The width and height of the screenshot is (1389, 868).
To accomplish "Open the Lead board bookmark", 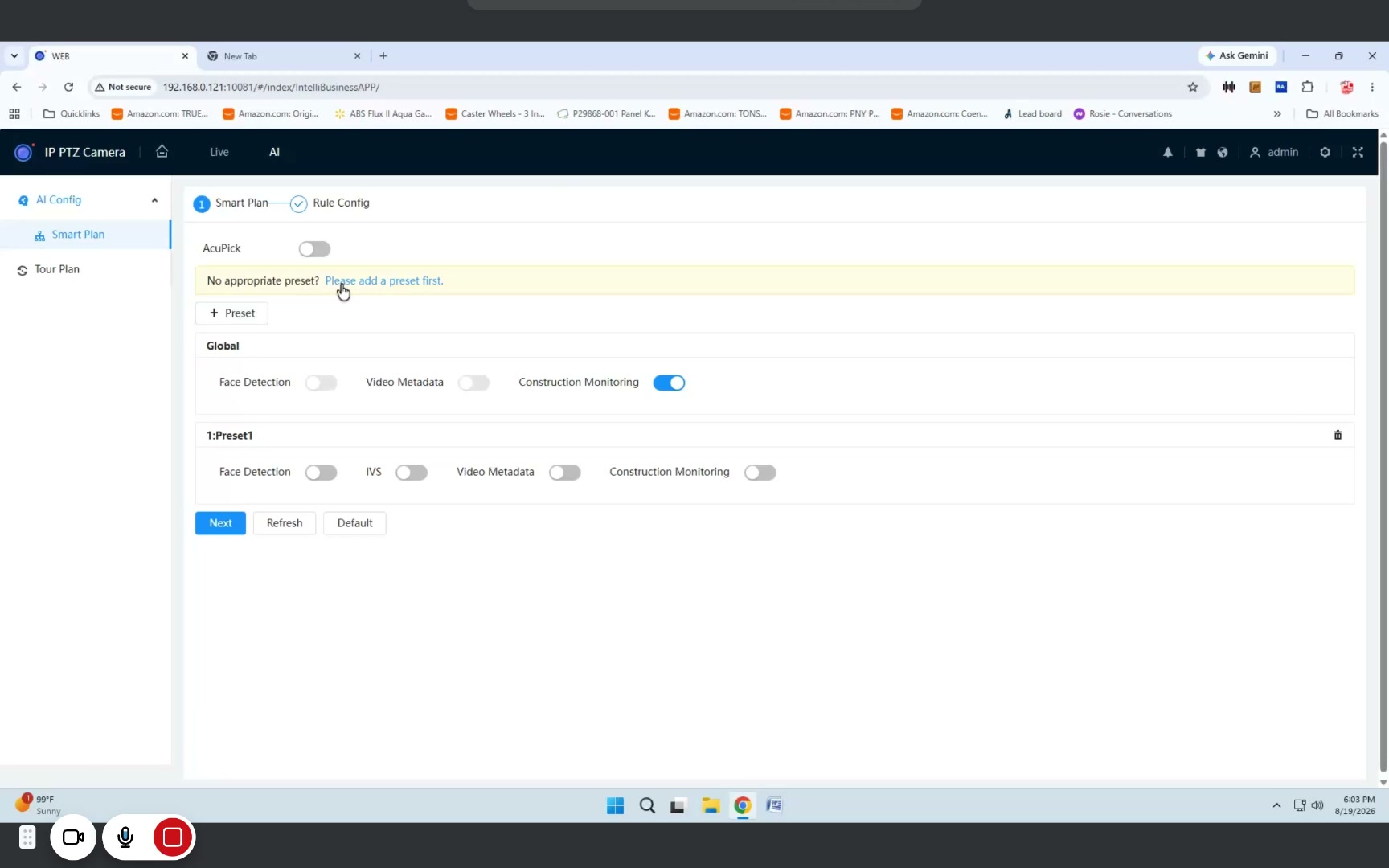I will 1032,114.
